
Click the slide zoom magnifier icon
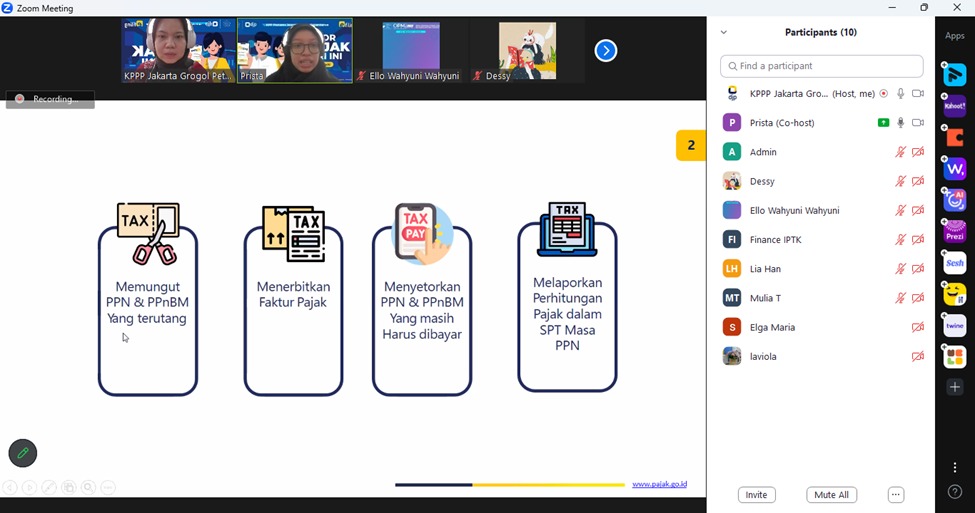pyautogui.click(x=89, y=488)
